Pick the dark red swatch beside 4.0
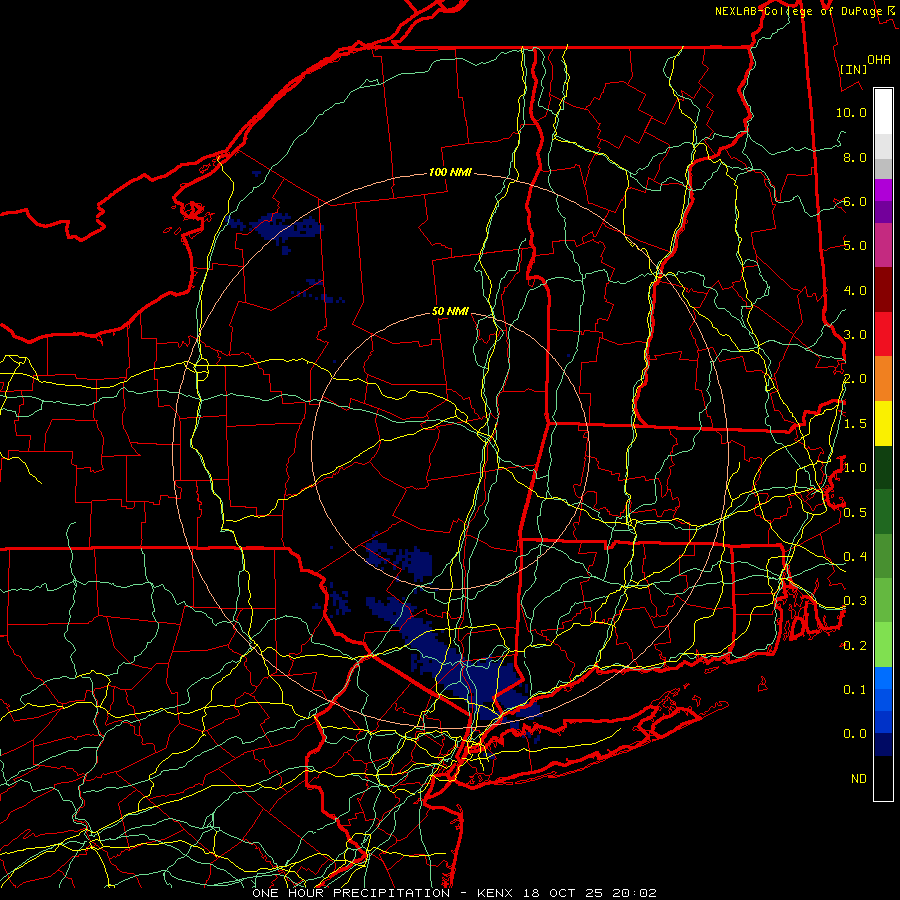The image size is (900, 900). pos(883,290)
